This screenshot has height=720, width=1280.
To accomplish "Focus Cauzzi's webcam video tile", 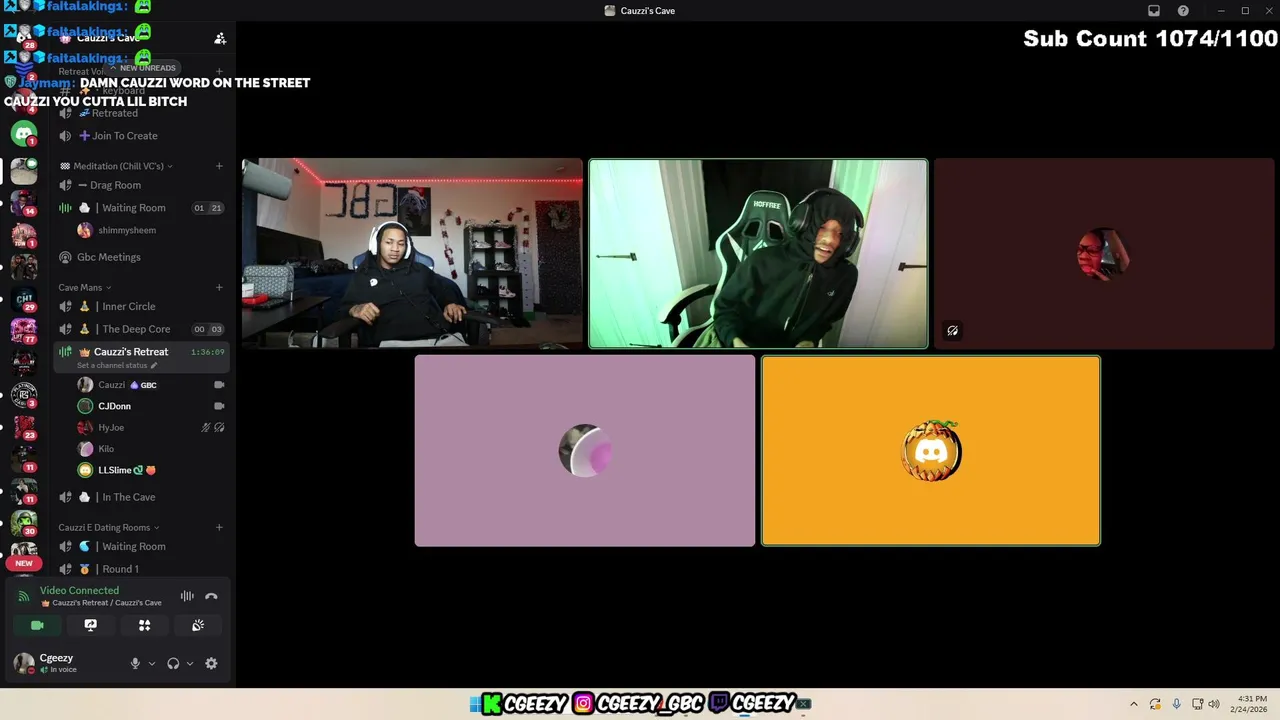I will [412, 254].
